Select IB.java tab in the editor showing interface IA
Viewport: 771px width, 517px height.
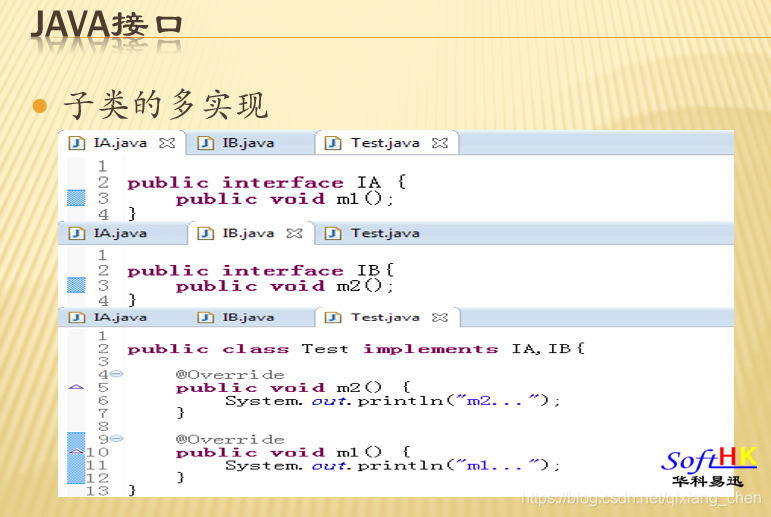pyautogui.click(x=250, y=143)
